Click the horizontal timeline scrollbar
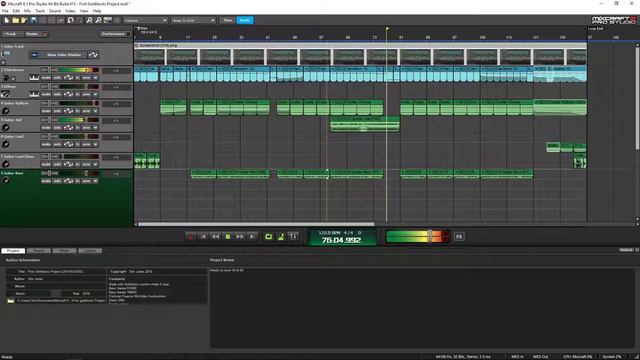The image size is (640, 360). tap(256, 224)
